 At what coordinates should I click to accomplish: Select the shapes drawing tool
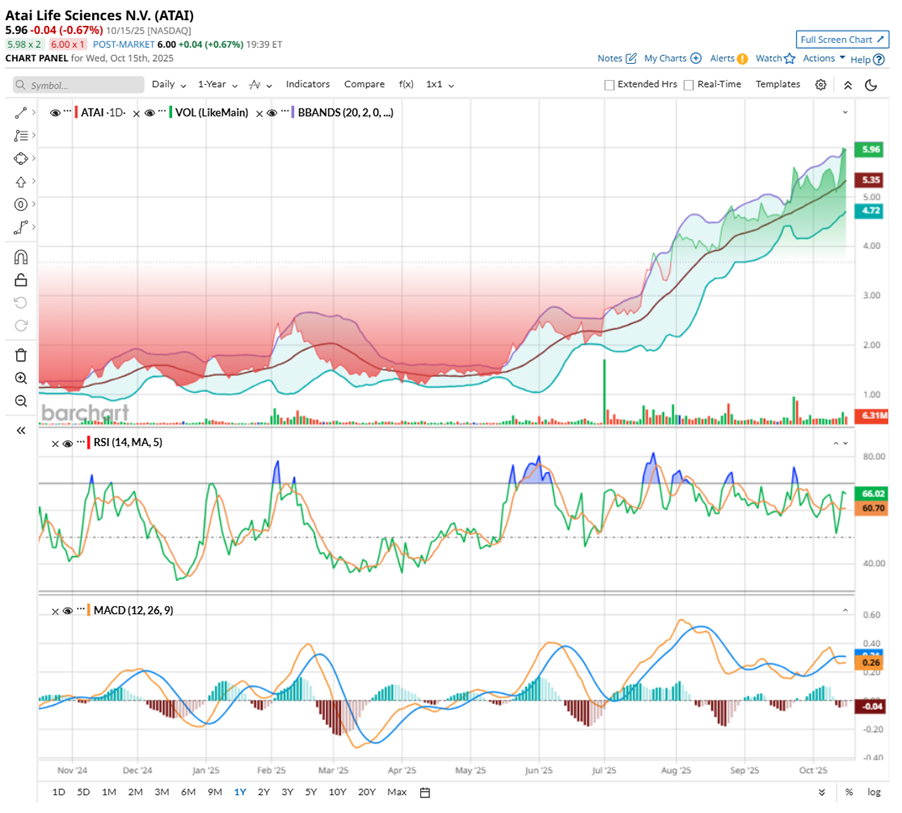[x=21, y=158]
